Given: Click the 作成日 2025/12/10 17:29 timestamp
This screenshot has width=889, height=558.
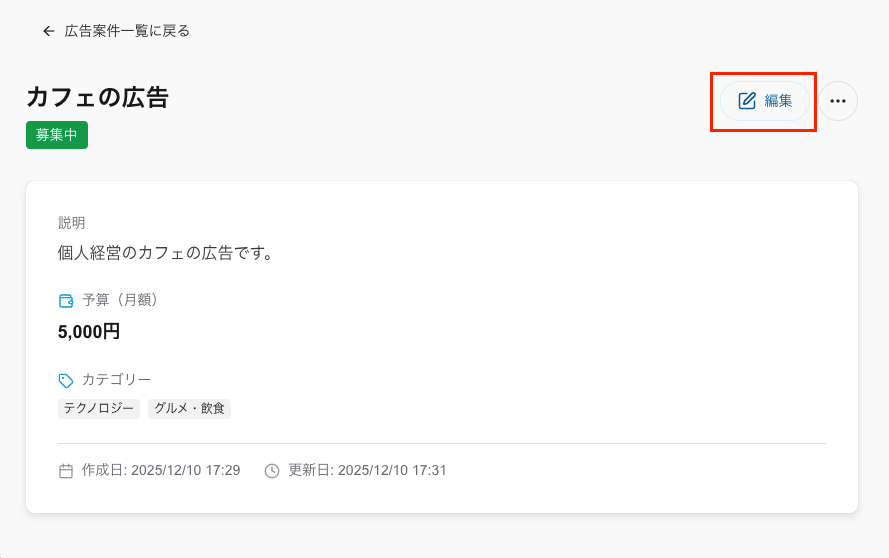Looking at the screenshot, I should click(161, 470).
